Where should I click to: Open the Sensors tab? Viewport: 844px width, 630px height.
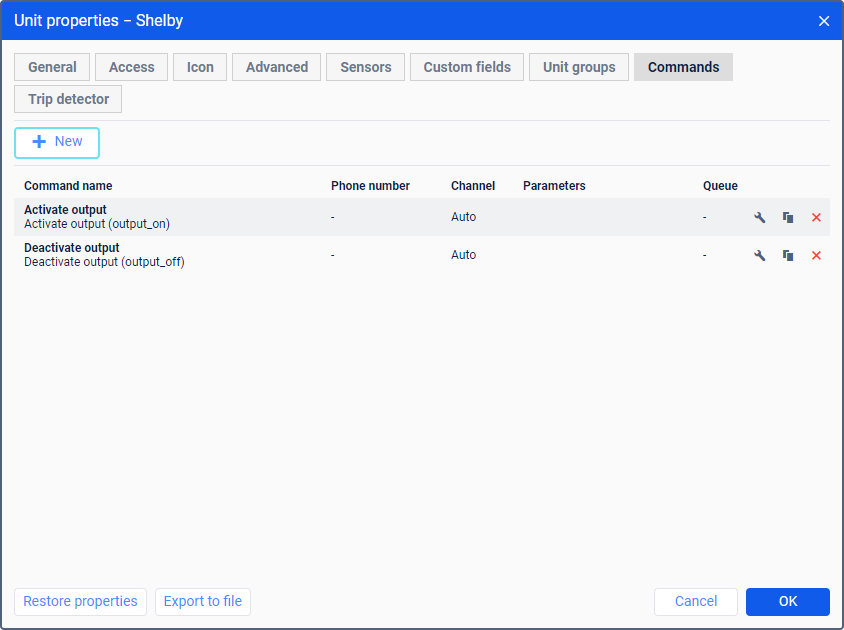point(365,67)
